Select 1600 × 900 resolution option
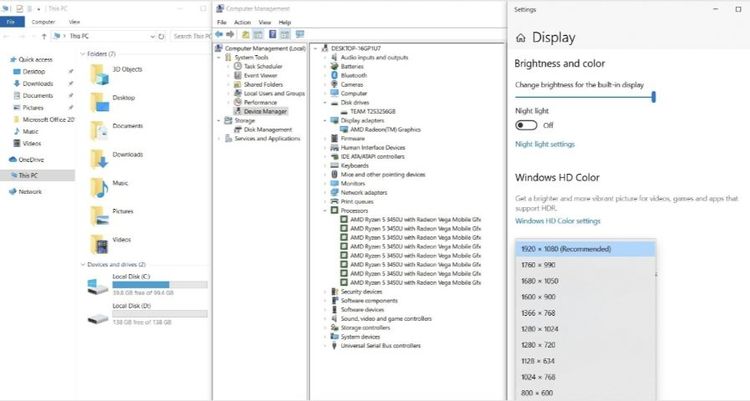The width and height of the screenshot is (750, 401). point(585,297)
